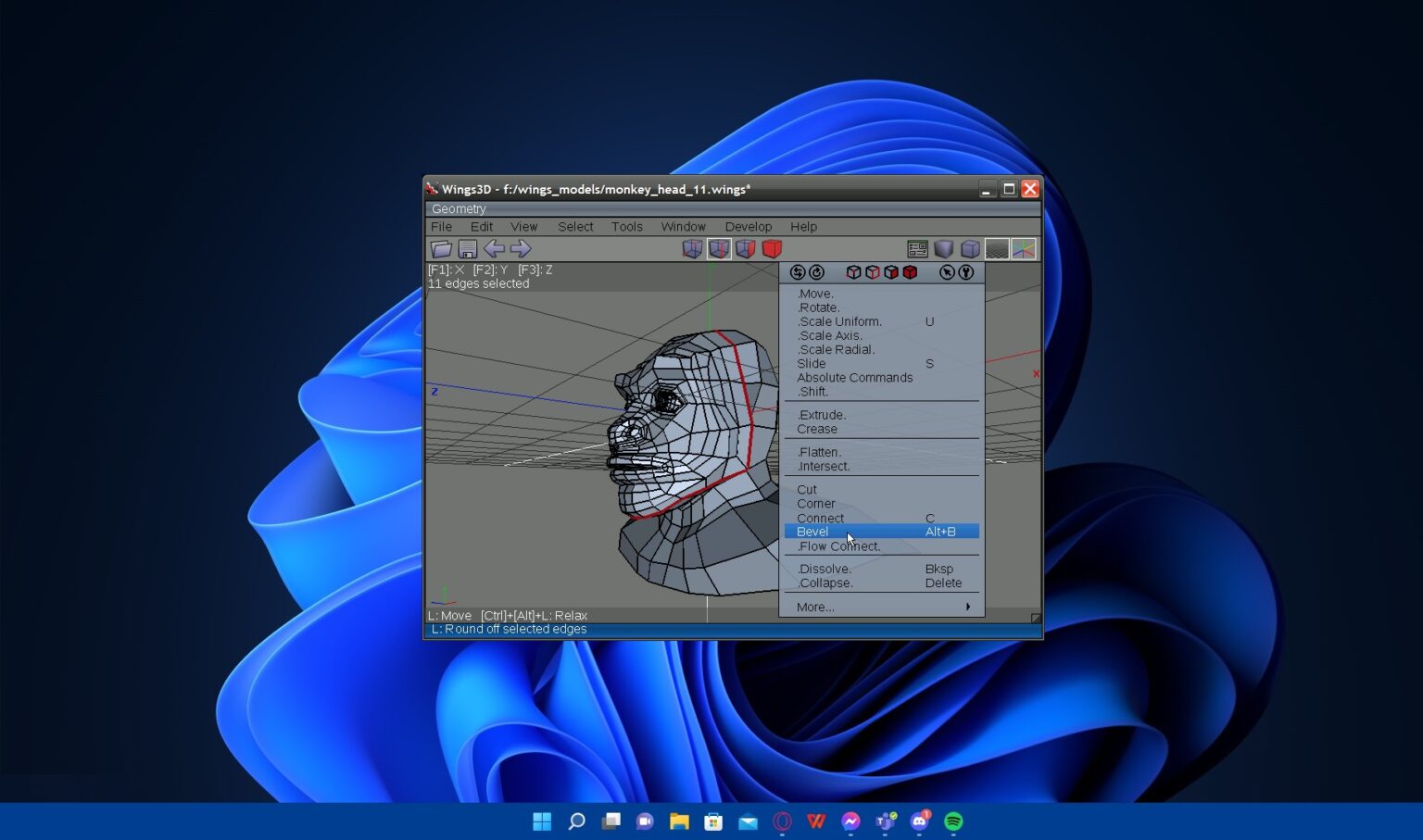Switch to face selection mode
Image resolution: width=1423 pixels, height=840 pixels.
746,248
